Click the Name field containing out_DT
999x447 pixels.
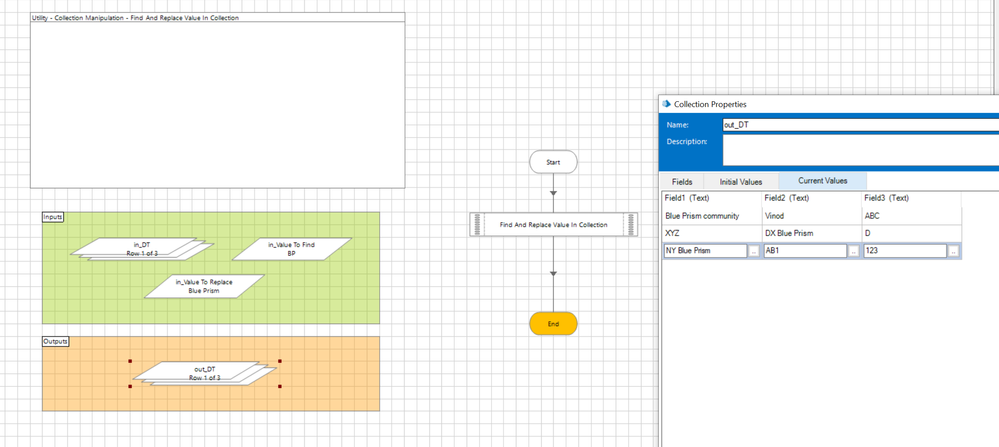[860, 125]
